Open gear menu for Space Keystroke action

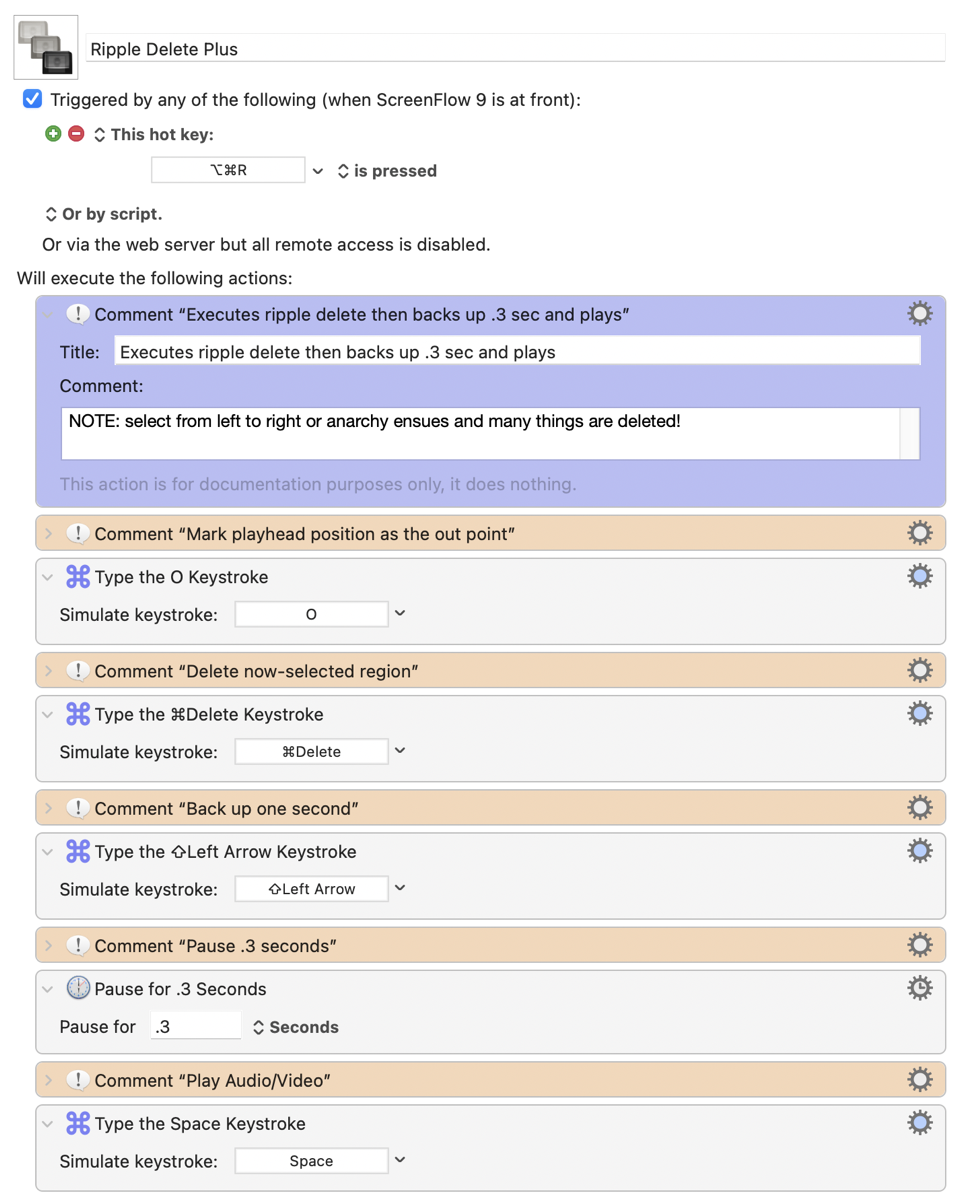(x=919, y=1123)
